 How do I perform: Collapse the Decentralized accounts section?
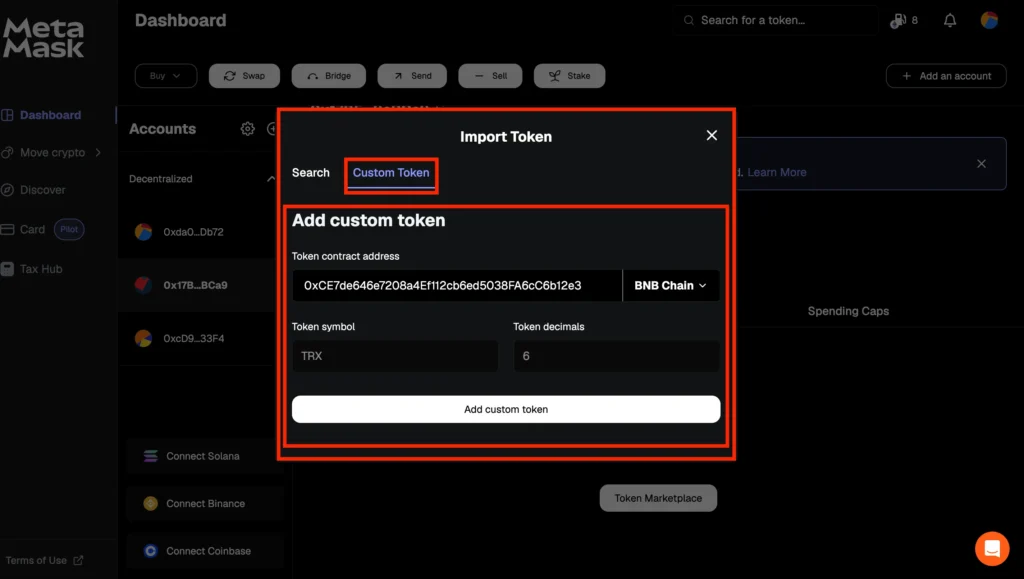click(x=270, y=179)
